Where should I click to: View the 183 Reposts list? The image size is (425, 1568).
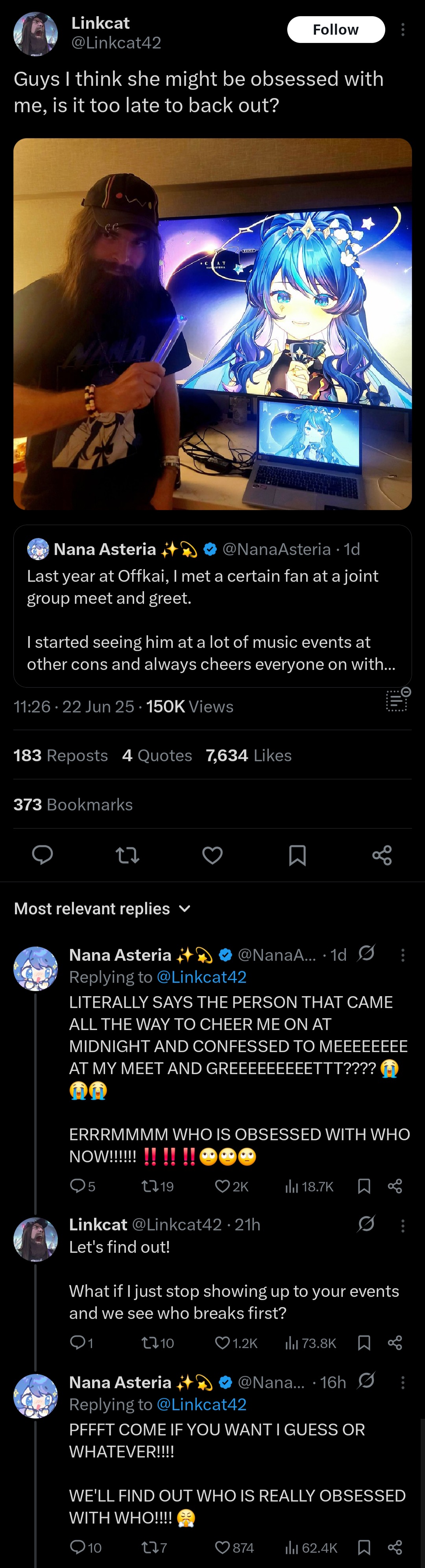tap(60, 755)
